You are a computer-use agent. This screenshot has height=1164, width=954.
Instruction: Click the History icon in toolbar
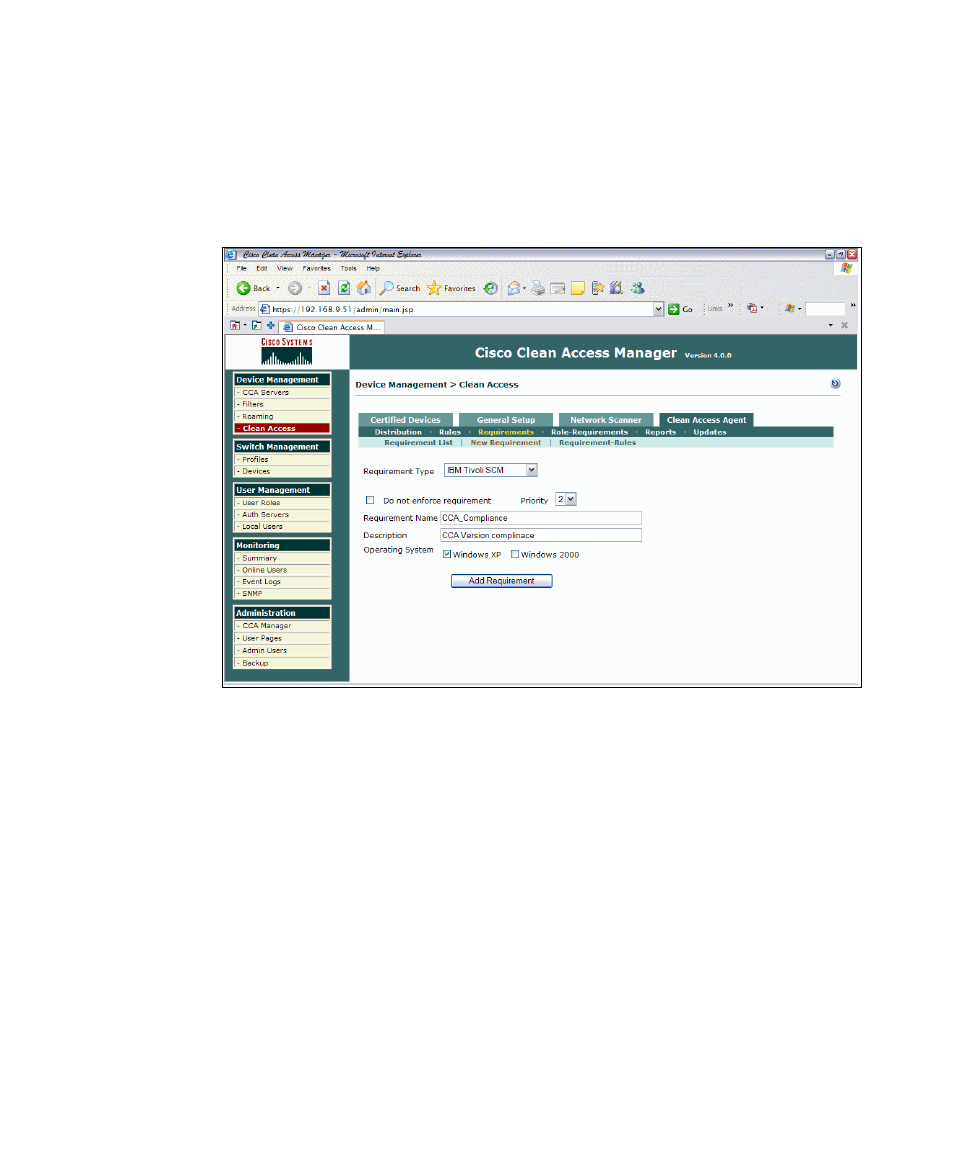click(491, 288)
